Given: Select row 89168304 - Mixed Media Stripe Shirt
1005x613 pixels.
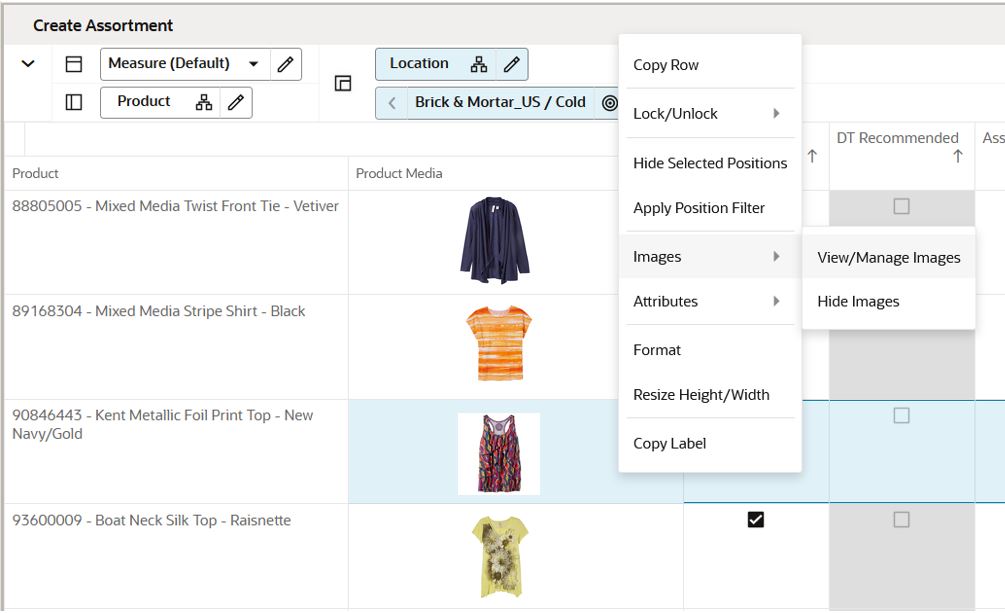Looking at the screenshot, I should pyautogui.click(x=158, y=311).
